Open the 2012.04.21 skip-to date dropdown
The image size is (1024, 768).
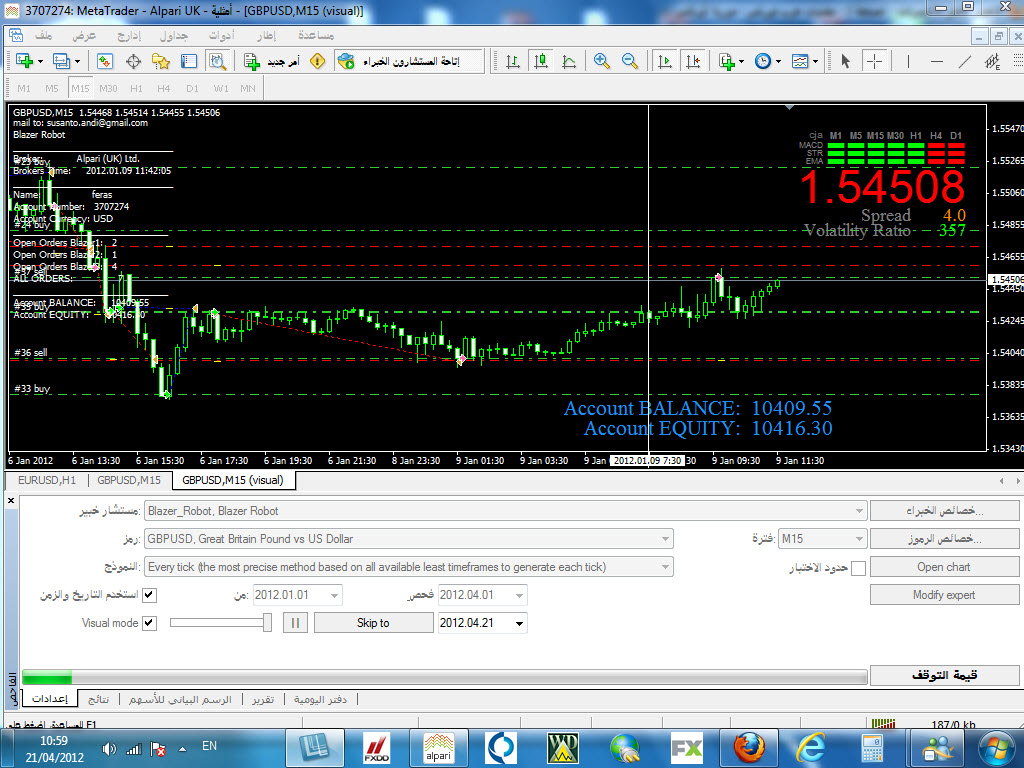pyautogui.click(x=519, y=623)
